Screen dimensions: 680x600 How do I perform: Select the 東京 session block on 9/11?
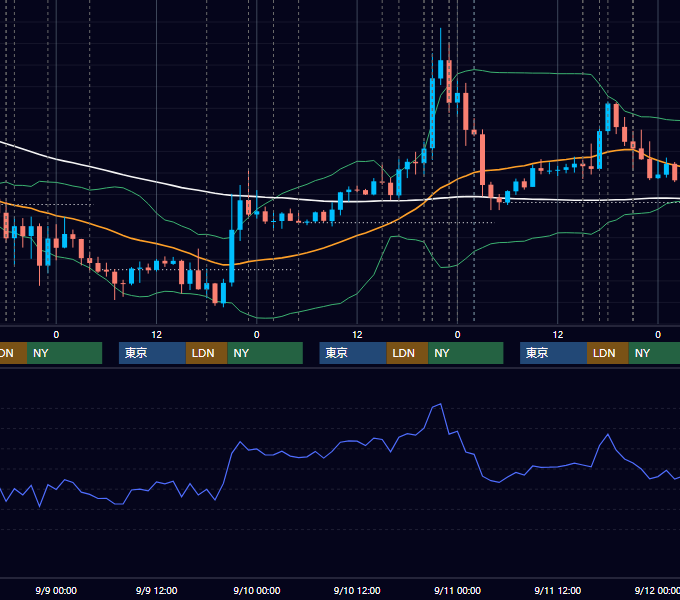554,353
